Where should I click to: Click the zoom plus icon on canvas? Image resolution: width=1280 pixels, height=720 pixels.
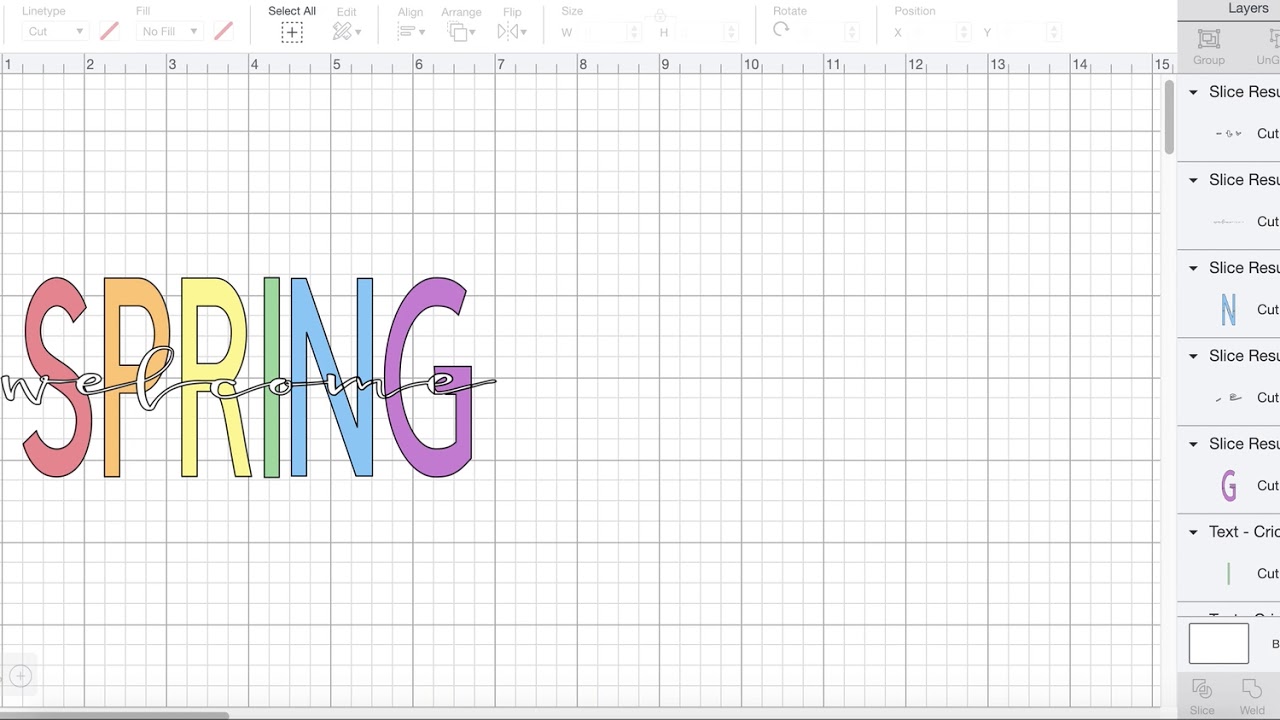pos(20,676)
